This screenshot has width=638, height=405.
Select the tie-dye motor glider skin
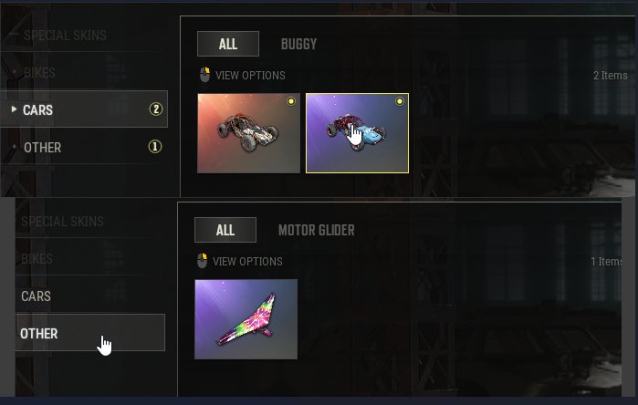click(x=246, y=319)
